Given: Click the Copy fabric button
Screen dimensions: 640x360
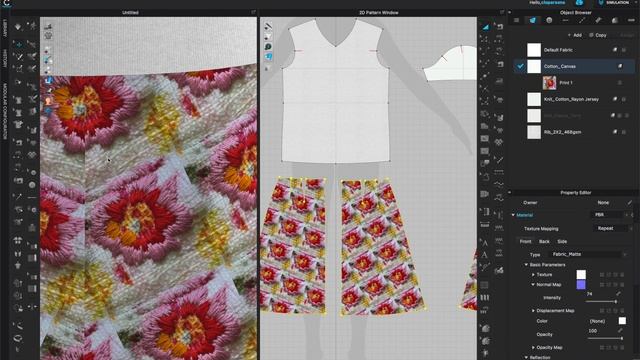Looking at the screenshot, I should pos(598,35).
